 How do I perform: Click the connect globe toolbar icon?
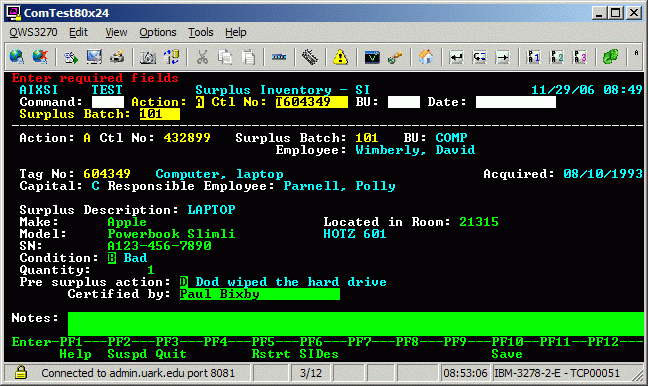click(x=17, y=57)
